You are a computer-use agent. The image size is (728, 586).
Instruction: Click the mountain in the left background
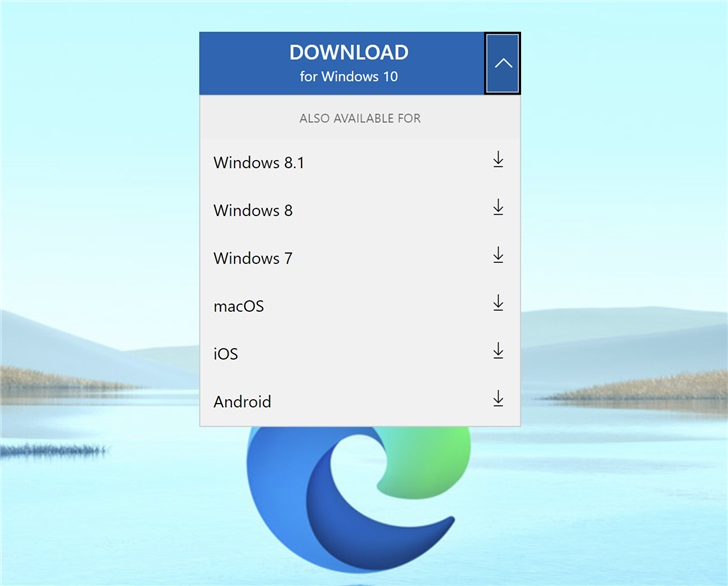pyautogui.click(x=60, y=335)
